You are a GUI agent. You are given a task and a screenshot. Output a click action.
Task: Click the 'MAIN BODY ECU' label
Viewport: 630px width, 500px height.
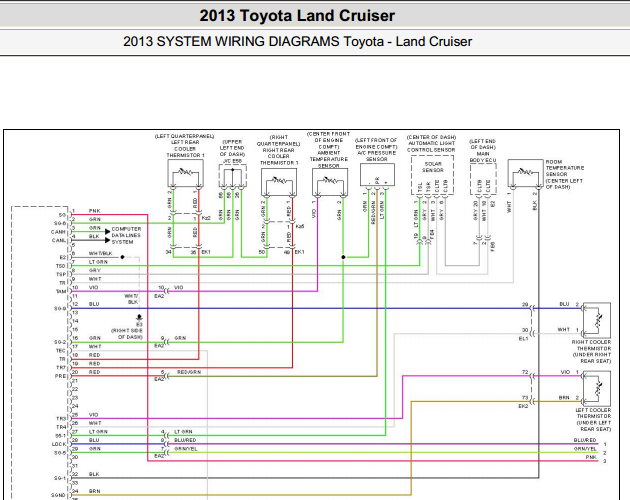pos(483,157)
